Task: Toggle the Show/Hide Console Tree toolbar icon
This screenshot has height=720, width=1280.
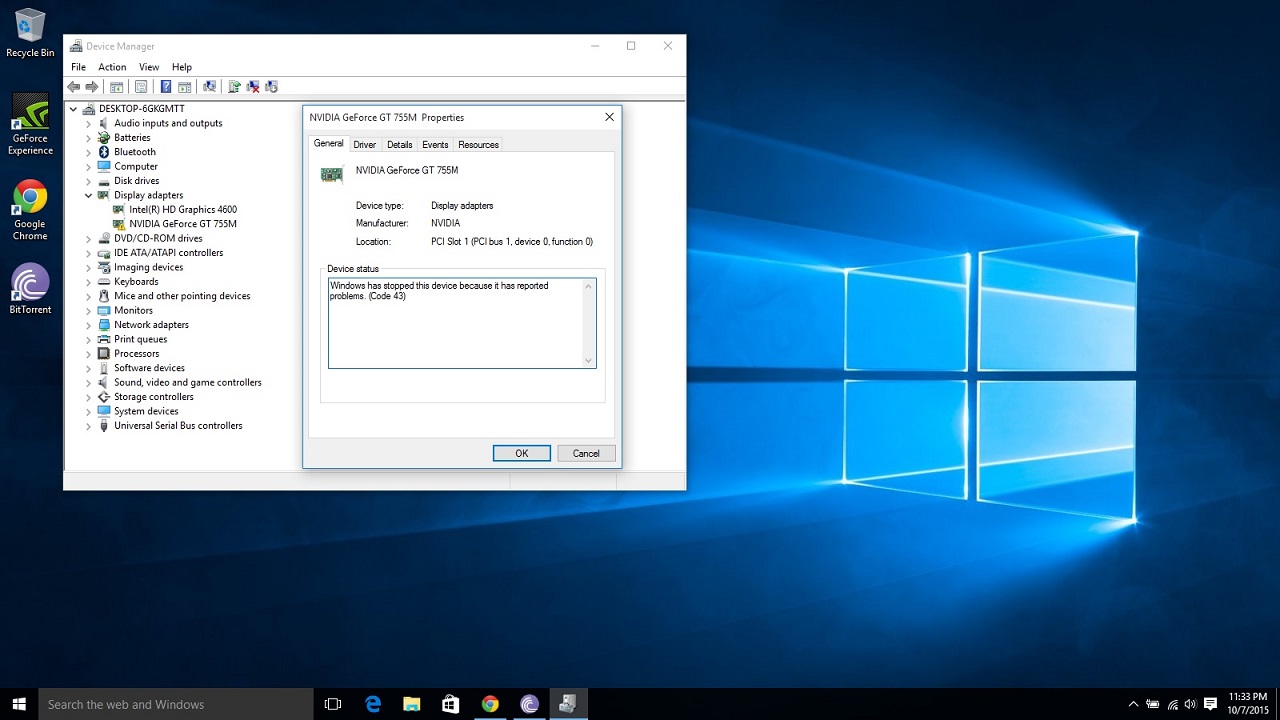Action: click(117, 87)
